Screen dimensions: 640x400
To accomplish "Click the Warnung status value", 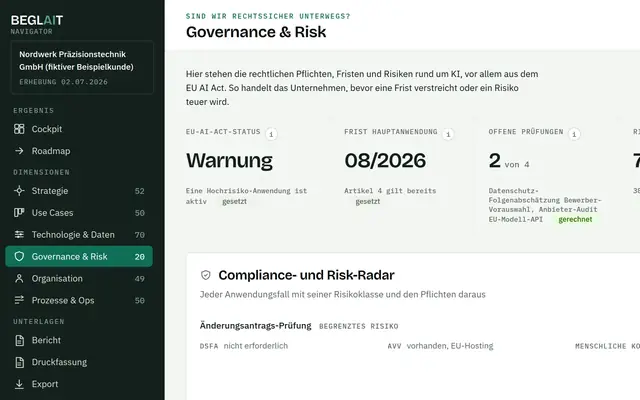I will [x=229, y=160].
